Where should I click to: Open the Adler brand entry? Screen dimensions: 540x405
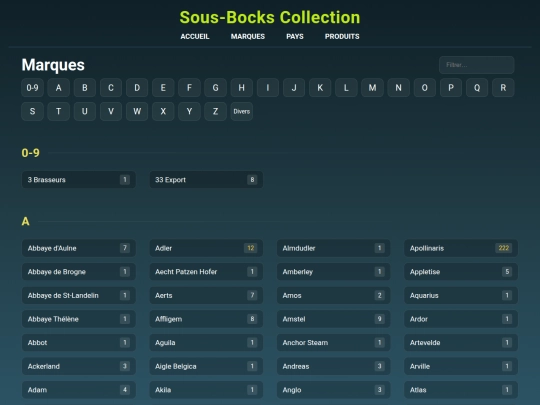pos(206,248)
